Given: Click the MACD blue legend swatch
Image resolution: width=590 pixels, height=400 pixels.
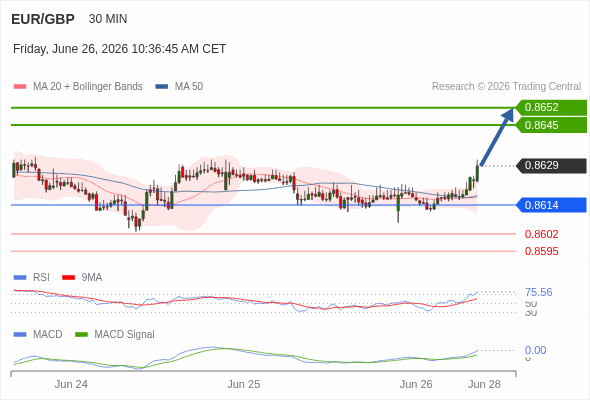Looking at the screenshot, I should pos(20,335).
